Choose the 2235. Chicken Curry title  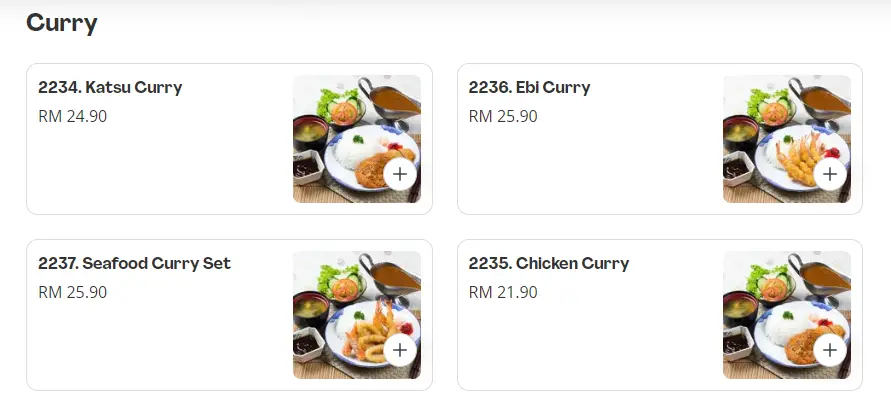click(x=548, y=264)
